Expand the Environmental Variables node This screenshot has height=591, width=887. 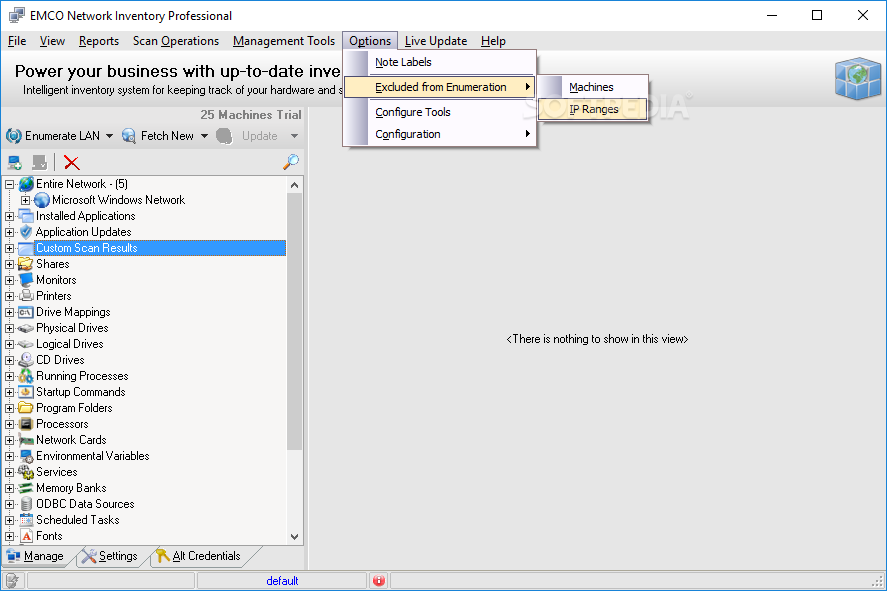tap(10, 456)
